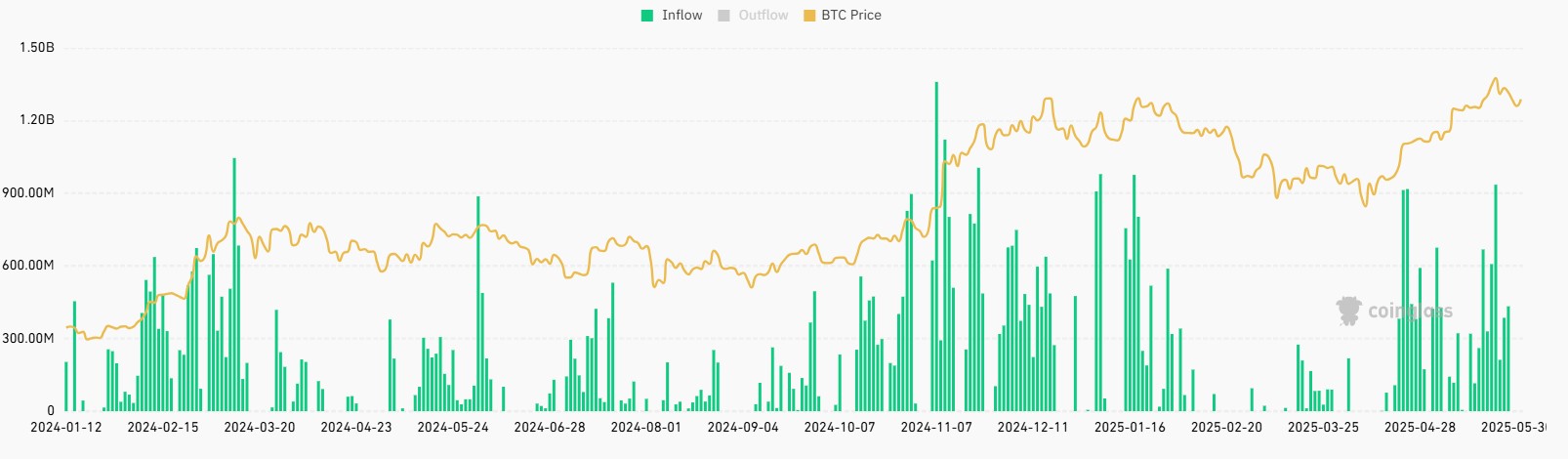Select the 2024-11-07 date axis label
Screen dimensions: 1568x459
(936, 428)
